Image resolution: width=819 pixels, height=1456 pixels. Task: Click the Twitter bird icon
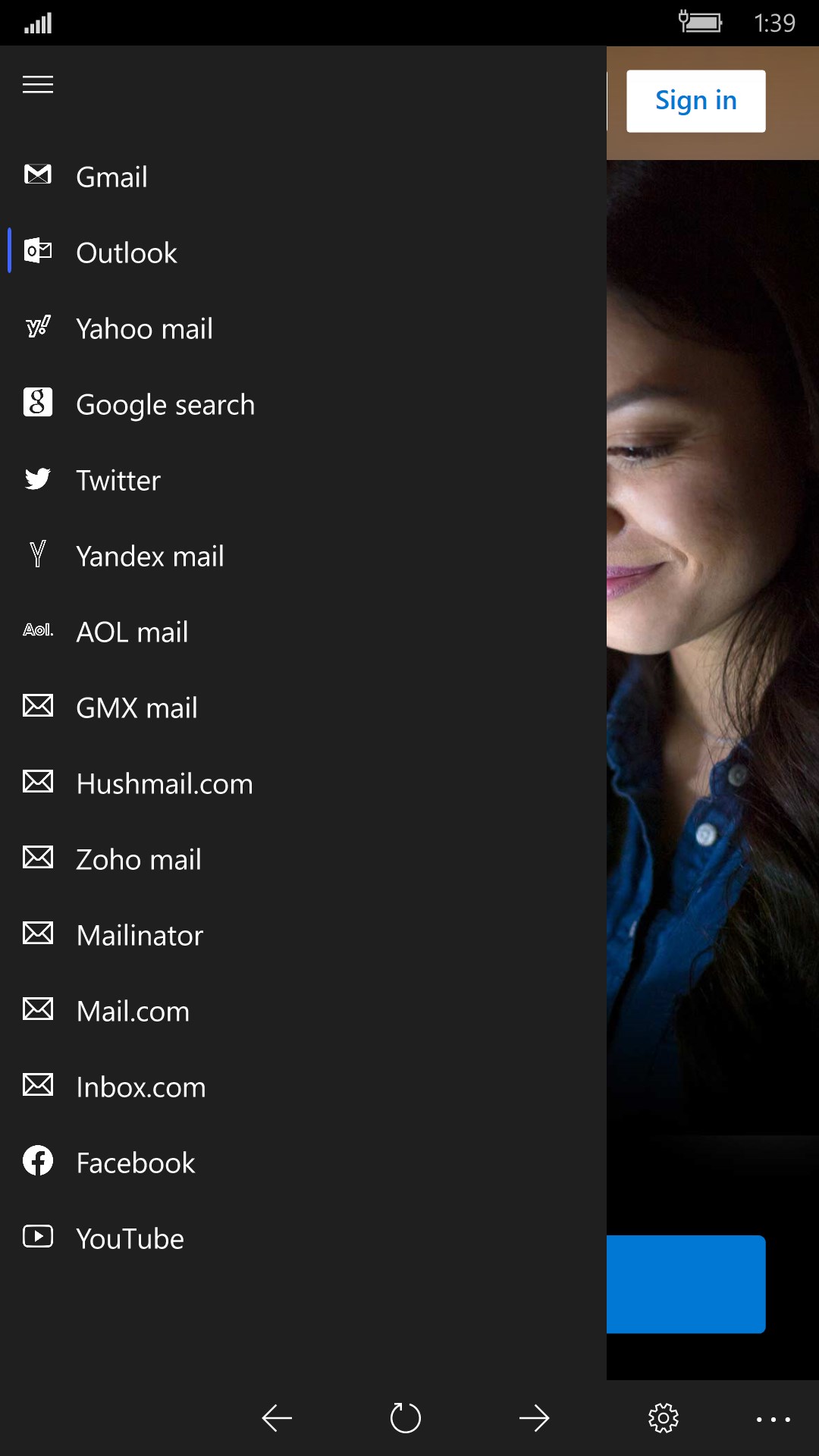pos(38,479)
